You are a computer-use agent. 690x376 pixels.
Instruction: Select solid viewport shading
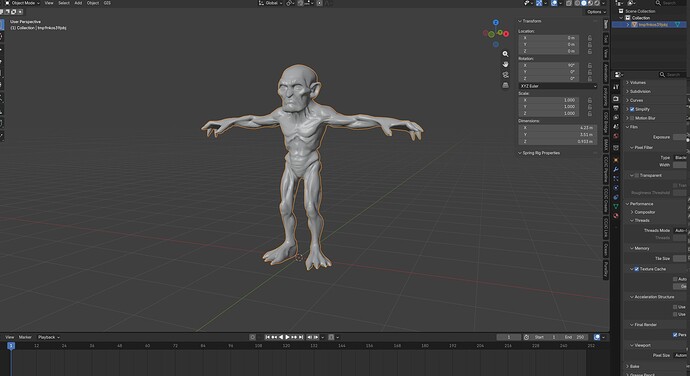click(x=584, y=3)
